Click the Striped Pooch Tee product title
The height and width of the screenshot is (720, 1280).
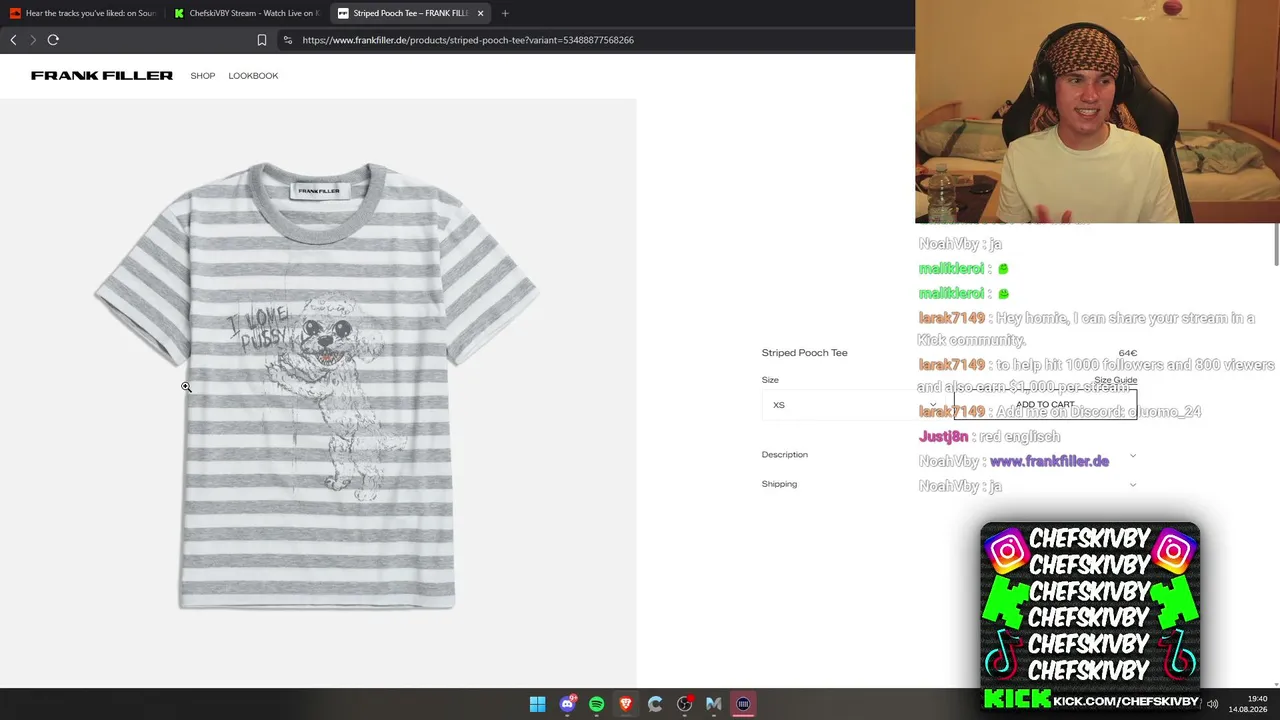[x=804, y=353]
